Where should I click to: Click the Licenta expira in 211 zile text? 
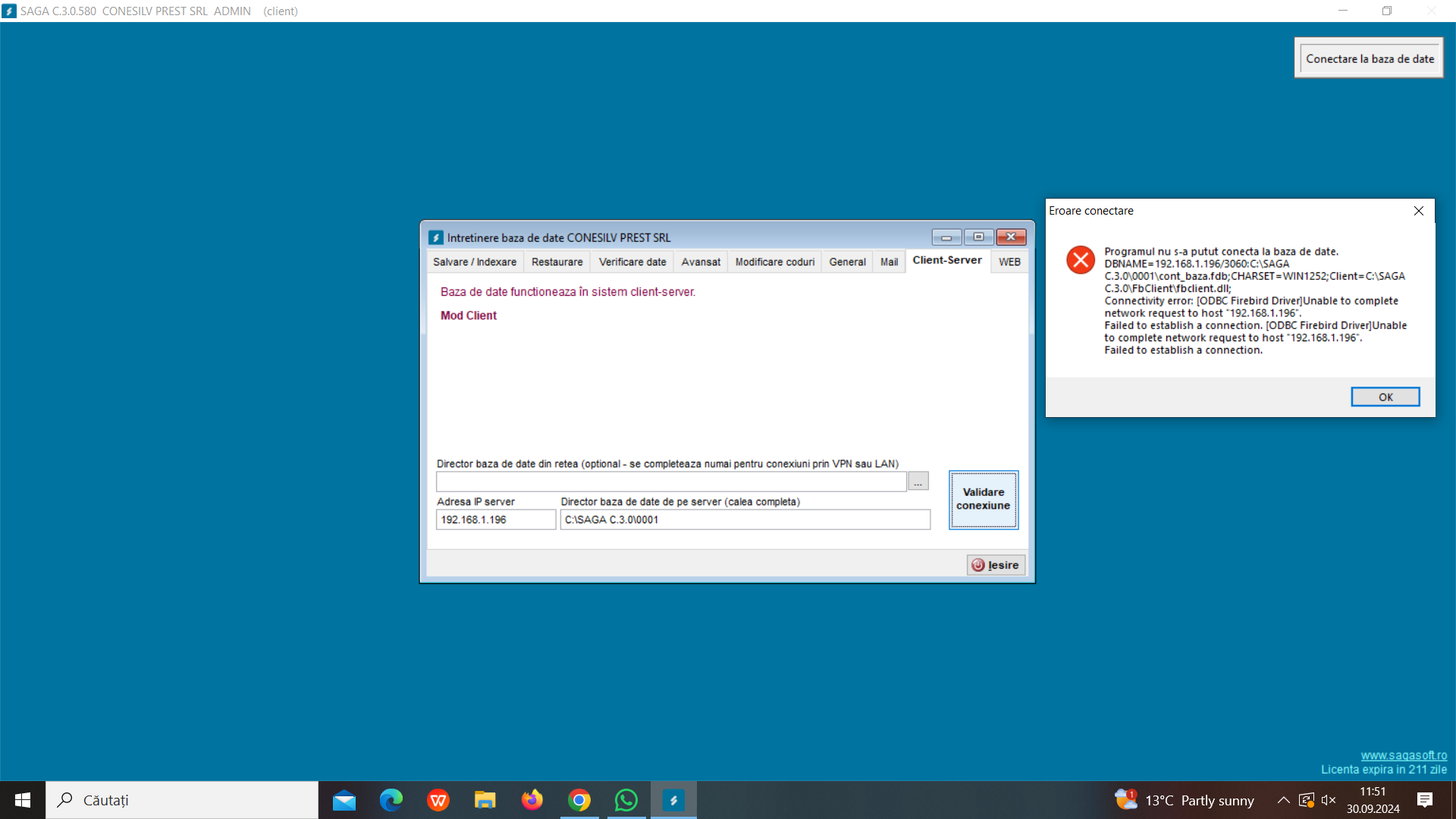1384,769
